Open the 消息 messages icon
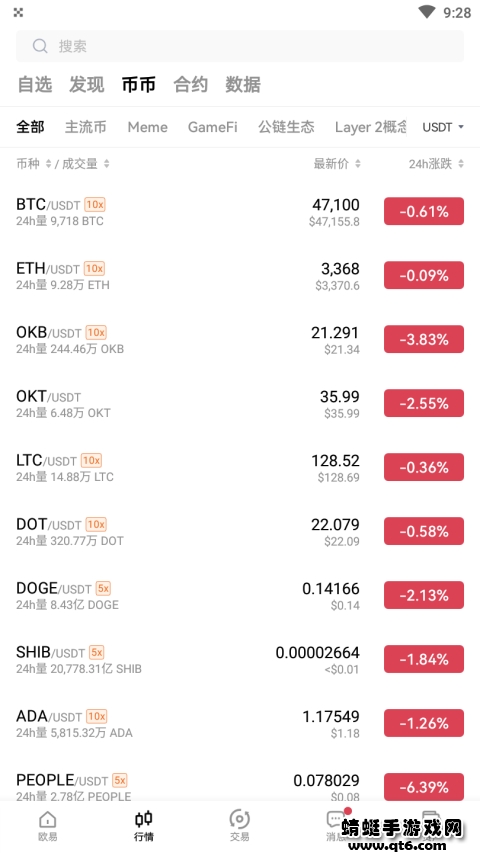 [335, 819]
